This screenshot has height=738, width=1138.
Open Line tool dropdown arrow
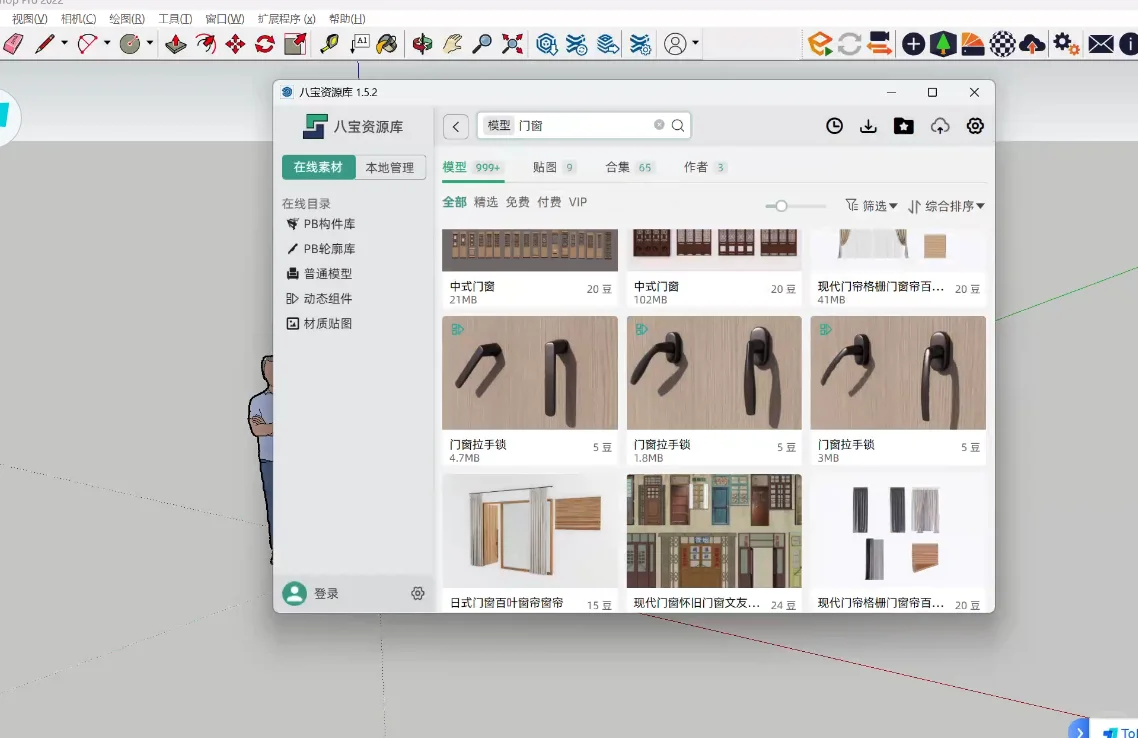65,44
